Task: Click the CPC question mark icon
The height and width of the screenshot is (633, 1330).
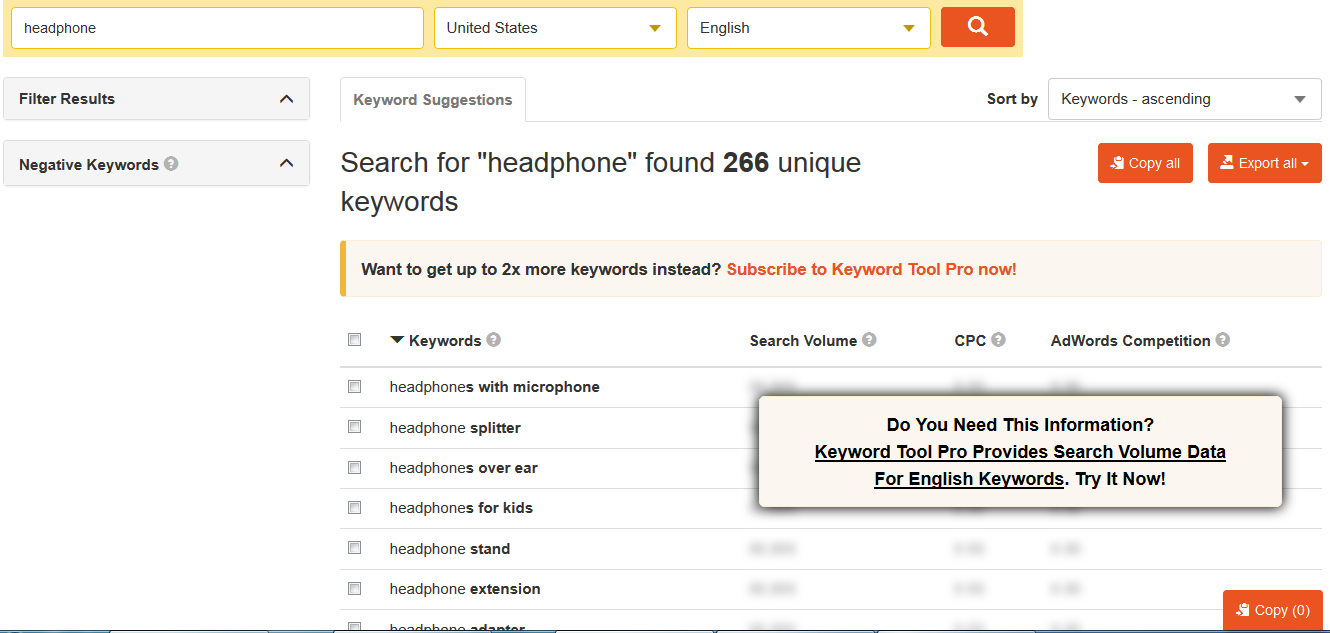Action: click(x=1001, y=340)
